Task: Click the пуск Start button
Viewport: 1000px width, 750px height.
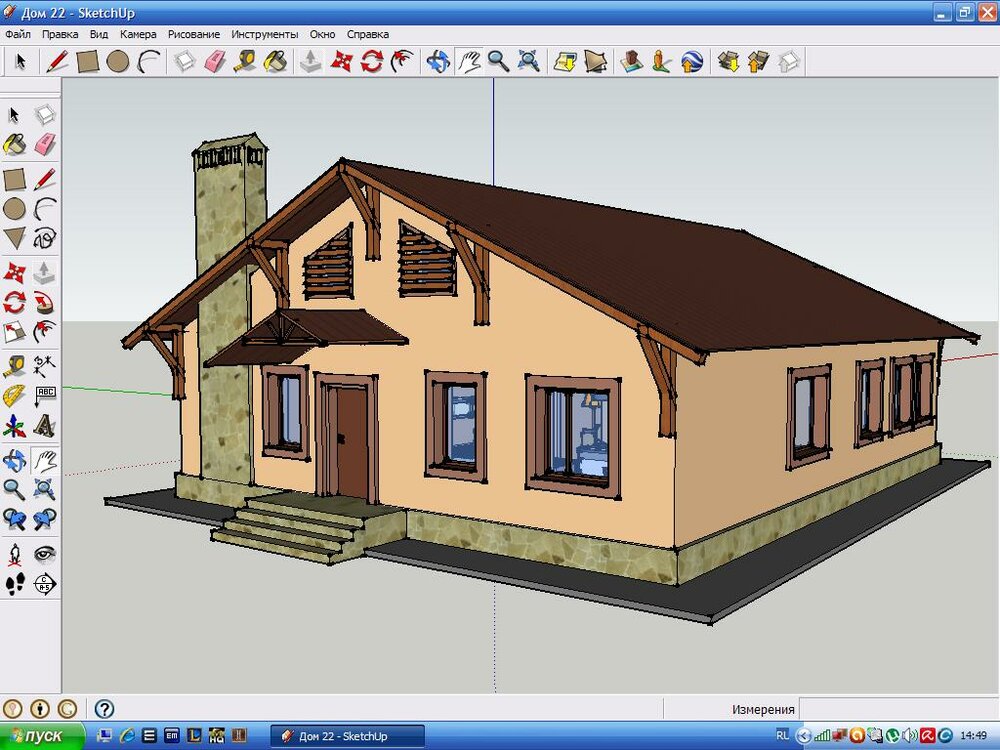Action: pyautogui.click(x=36, y=736)
